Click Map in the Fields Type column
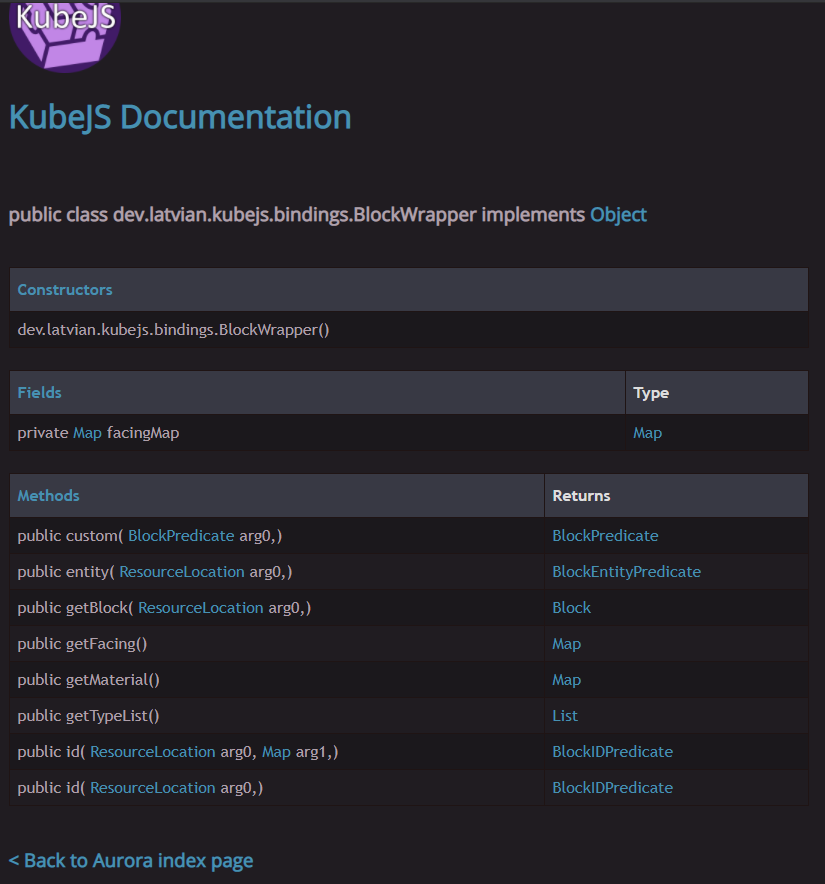This screenshot has height=884, width=825. coord(647,433)
